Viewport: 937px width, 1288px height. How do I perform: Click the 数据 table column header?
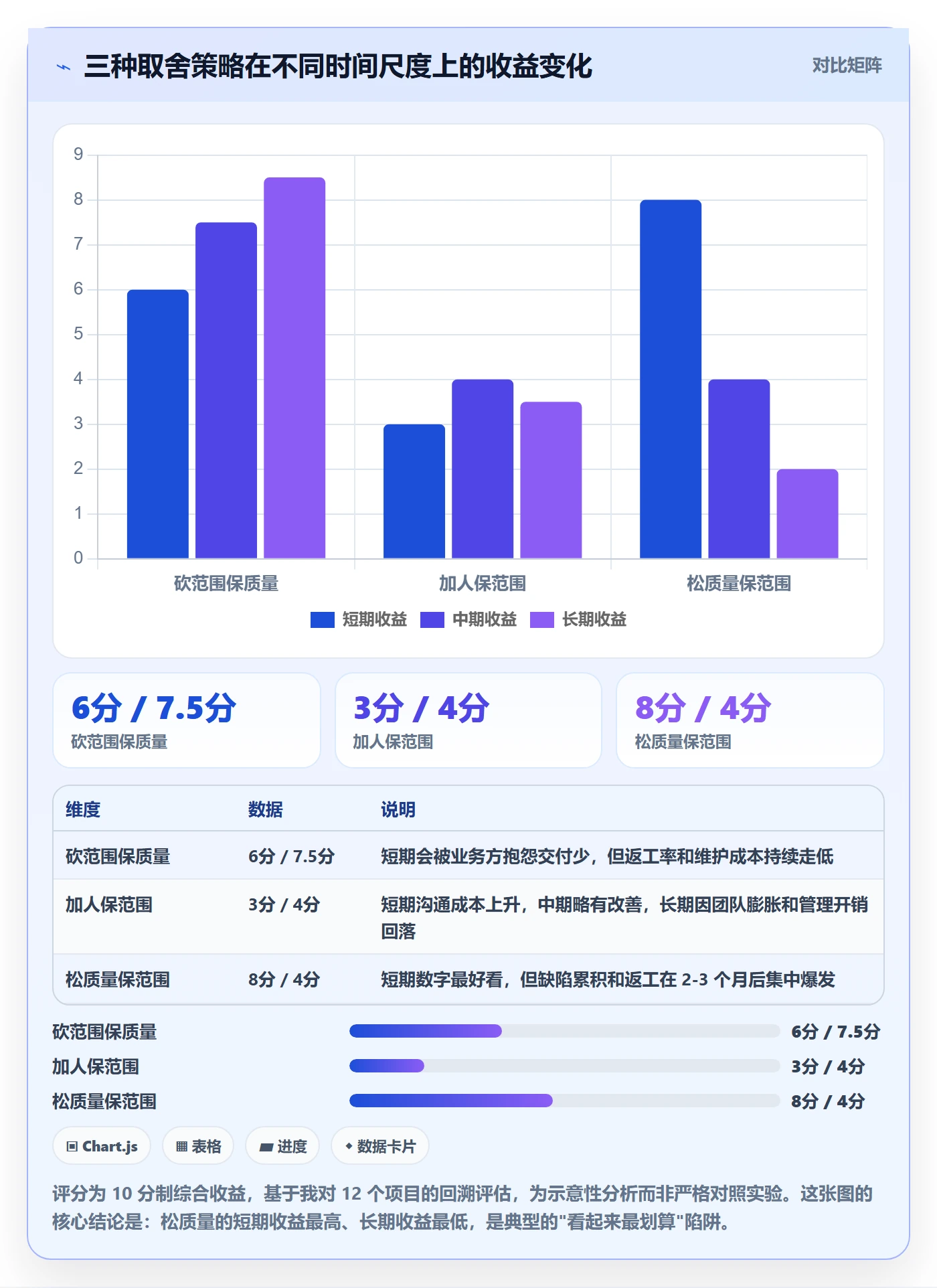266,809
